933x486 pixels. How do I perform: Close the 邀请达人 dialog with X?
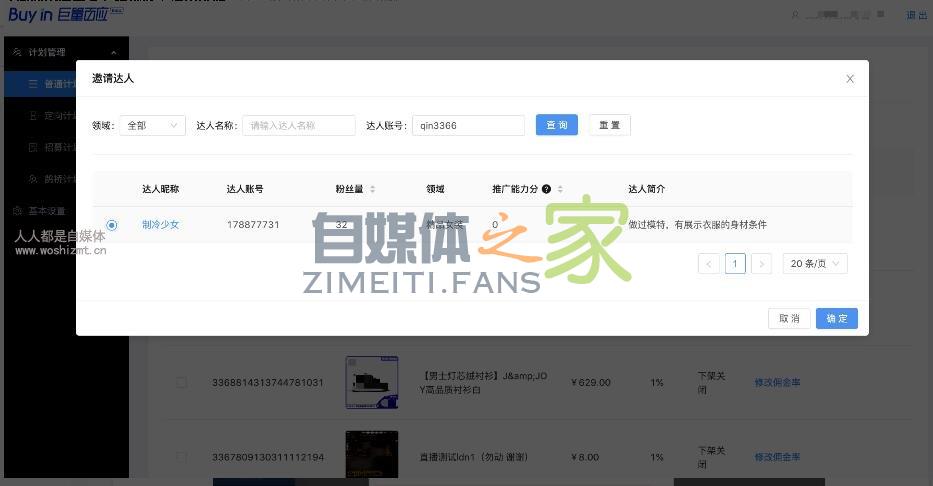pos(850,79)
